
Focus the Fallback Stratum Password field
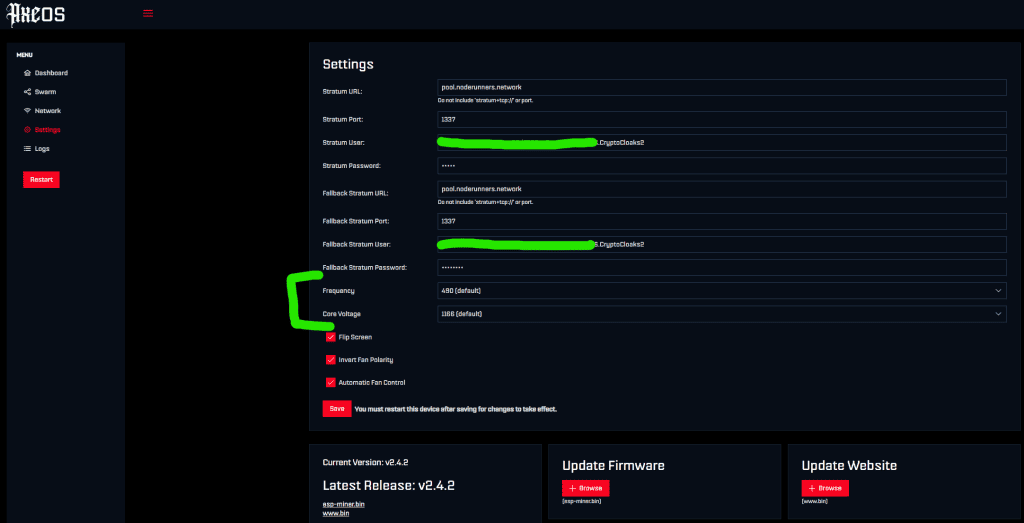(722, 268)
